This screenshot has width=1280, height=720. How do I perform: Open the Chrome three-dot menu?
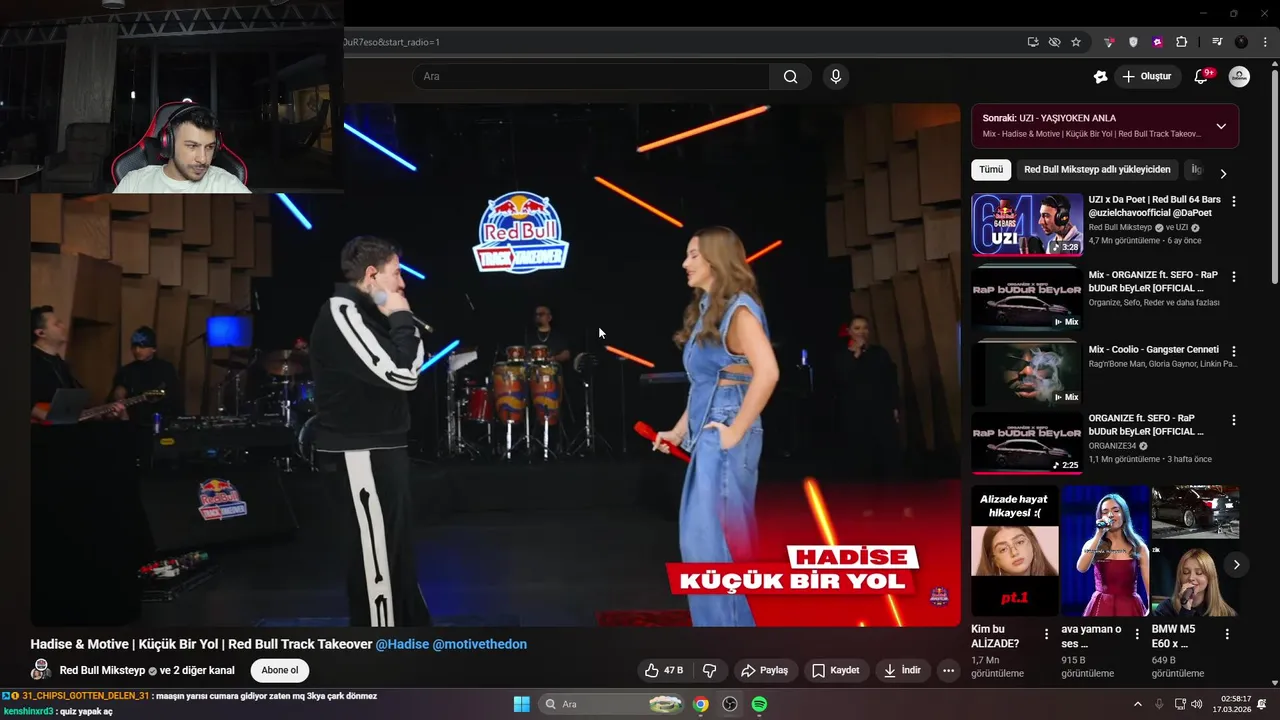1266,42
